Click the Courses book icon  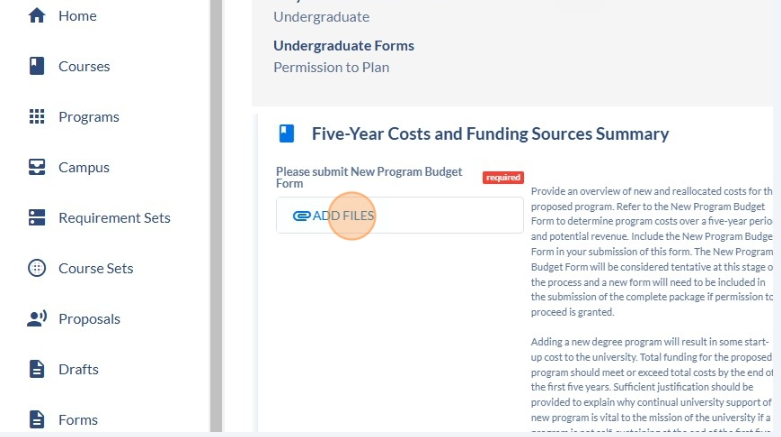pos(37,66)
